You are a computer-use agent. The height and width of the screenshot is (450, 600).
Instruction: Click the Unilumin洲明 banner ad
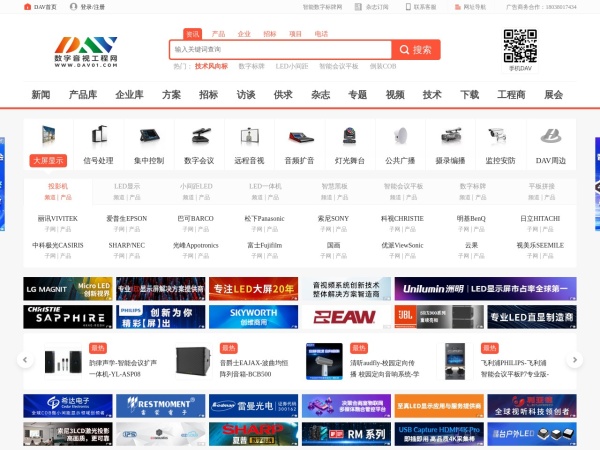[x=486, y=289]
